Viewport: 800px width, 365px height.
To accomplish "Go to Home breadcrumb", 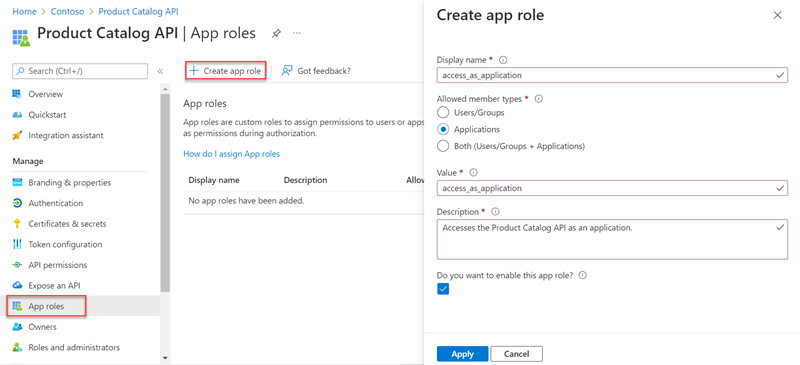I will tap(24, 11).
